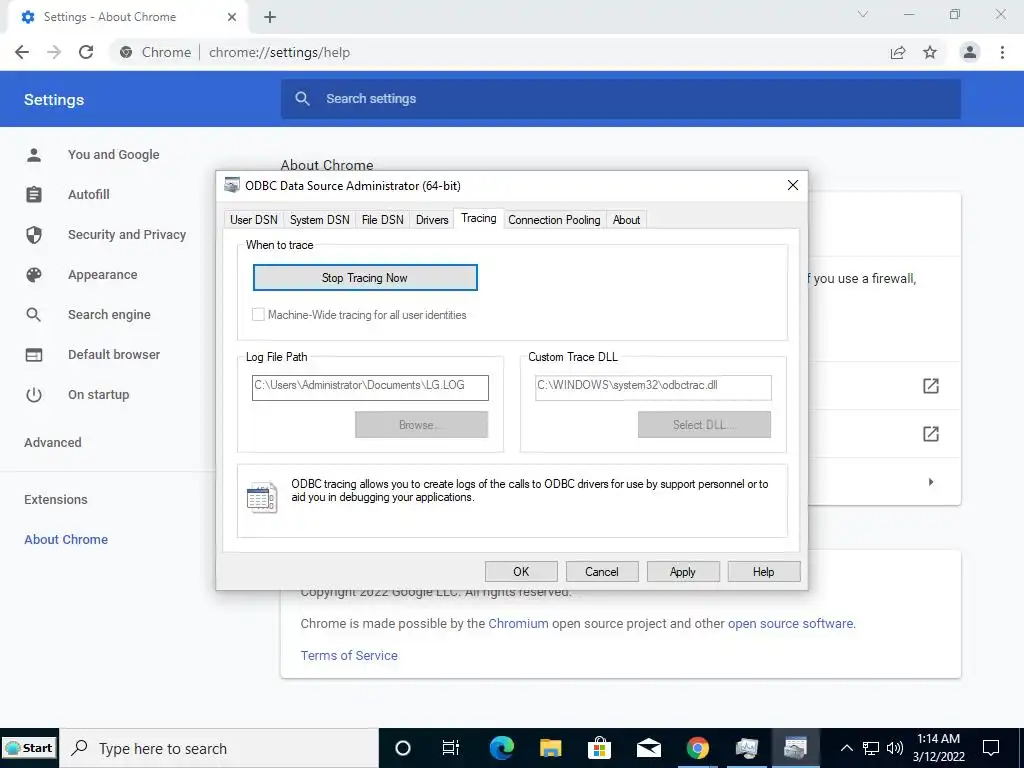Expand the Advanced settings section
Viewport: 1024px width, 768px height.
(x=53, y=443)
